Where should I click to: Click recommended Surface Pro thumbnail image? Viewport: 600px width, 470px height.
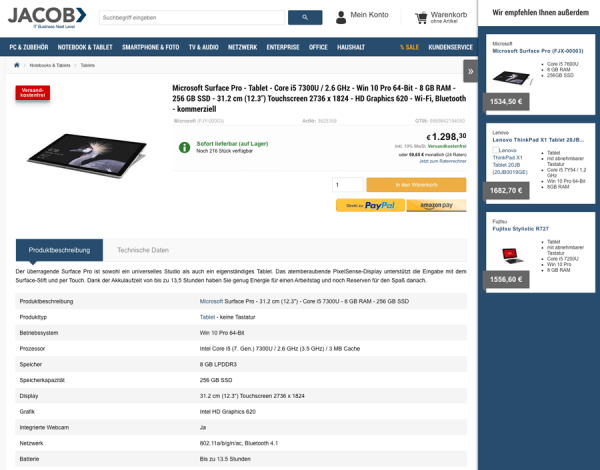pyautogui.click(x=512, y=78)
